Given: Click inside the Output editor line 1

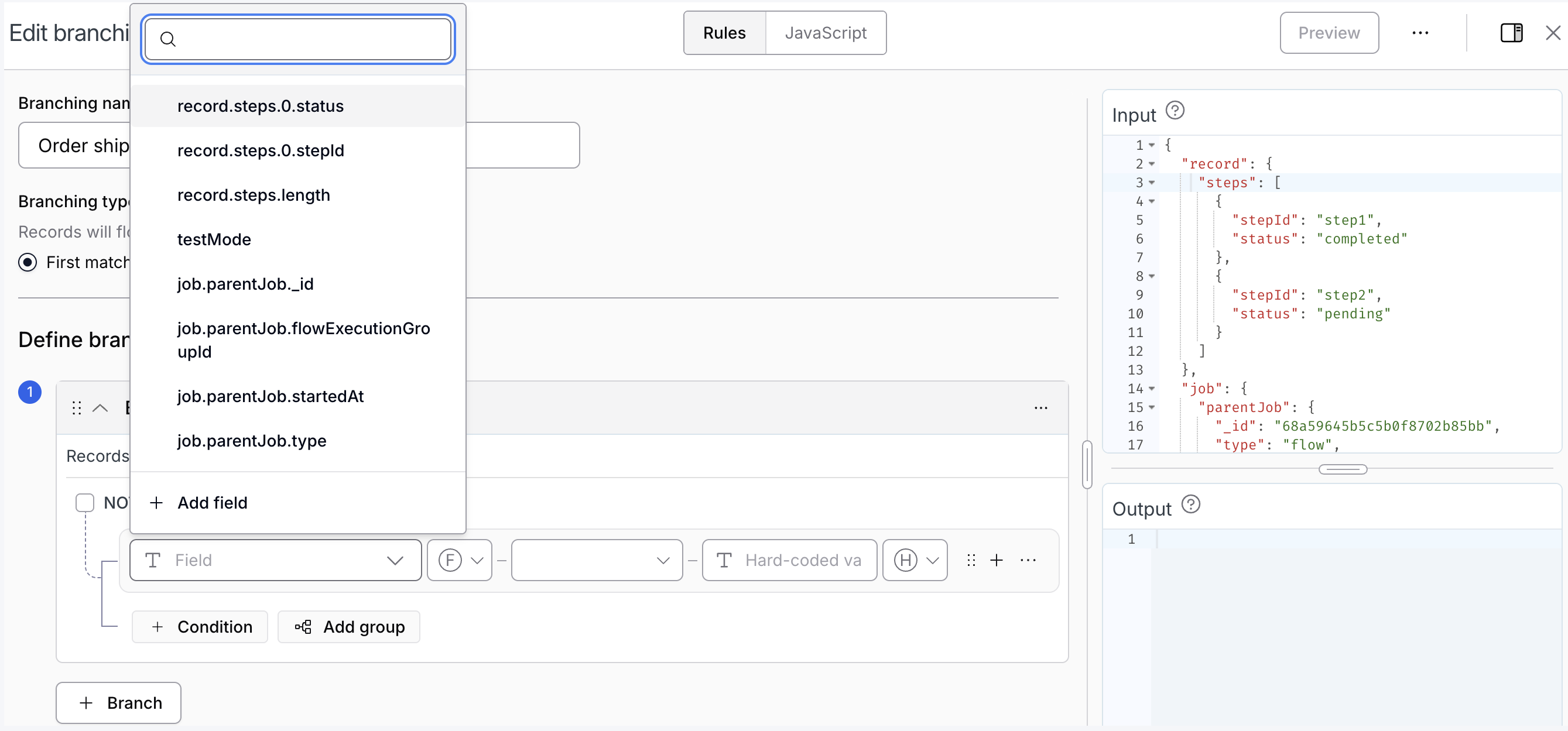Looking at the screenshot, I should coord(1357,539).
